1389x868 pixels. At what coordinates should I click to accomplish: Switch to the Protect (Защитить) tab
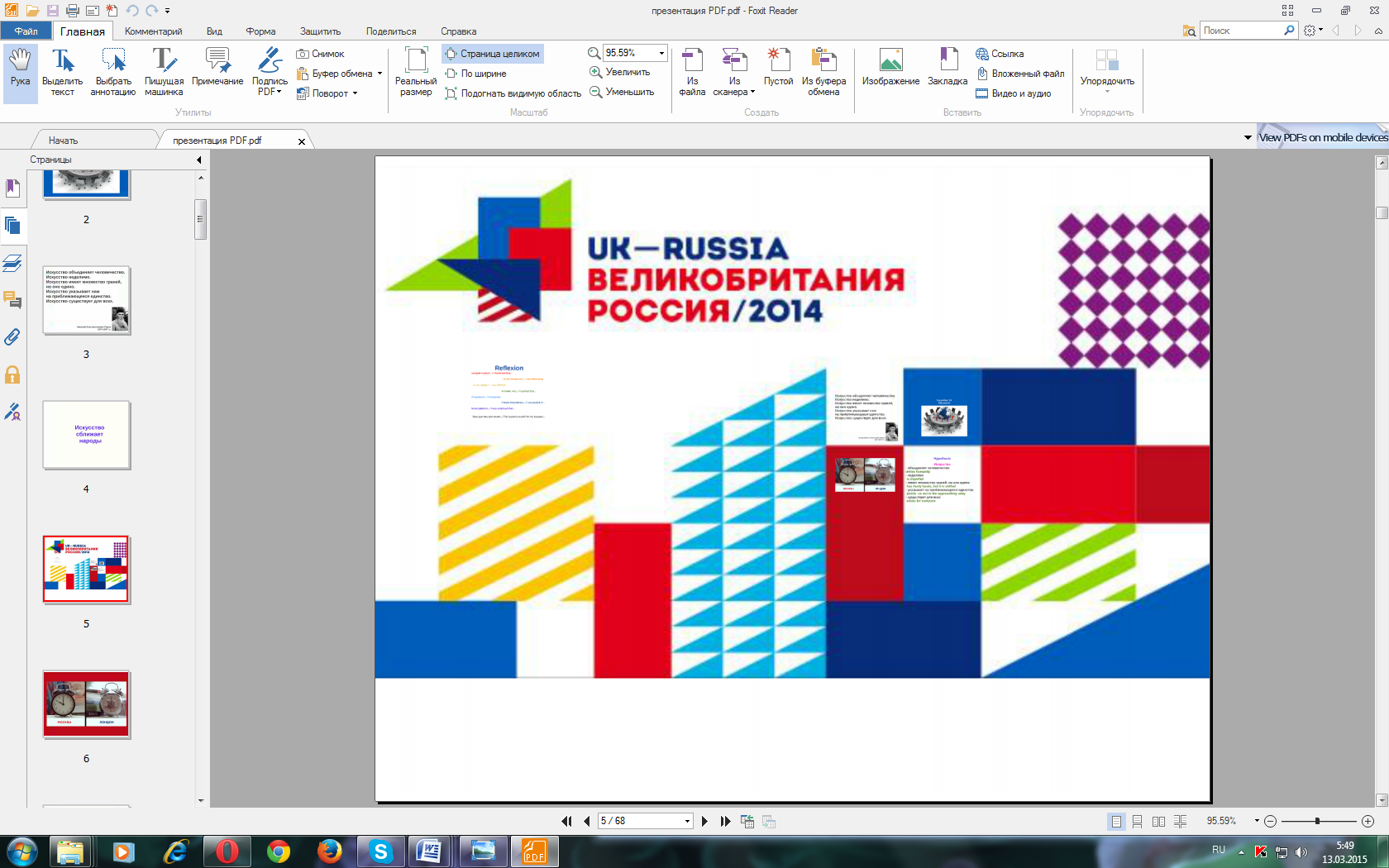click(320, 31)
